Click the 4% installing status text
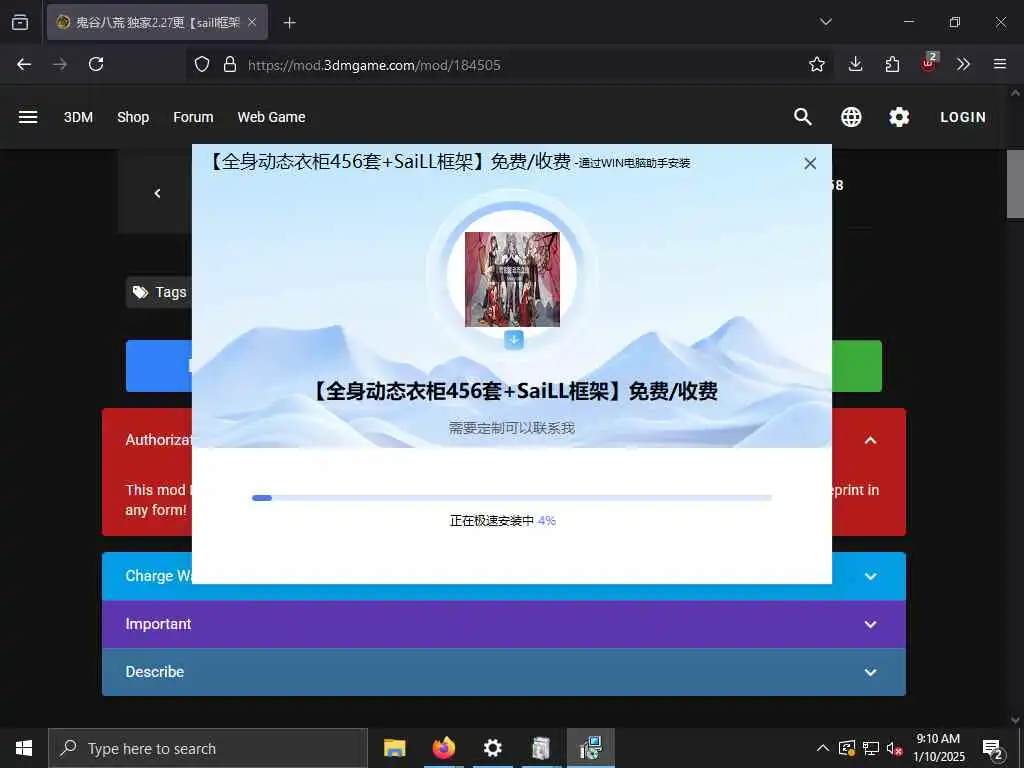 503,520
